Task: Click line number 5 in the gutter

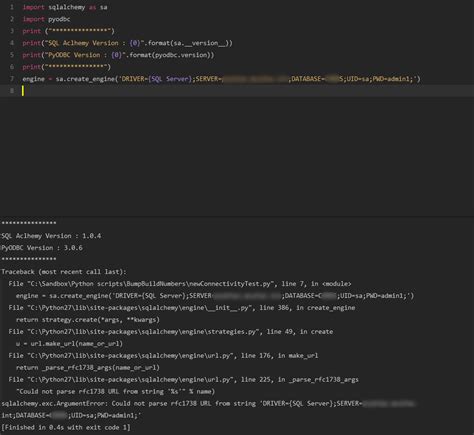Action: click(x=12, y=55)
